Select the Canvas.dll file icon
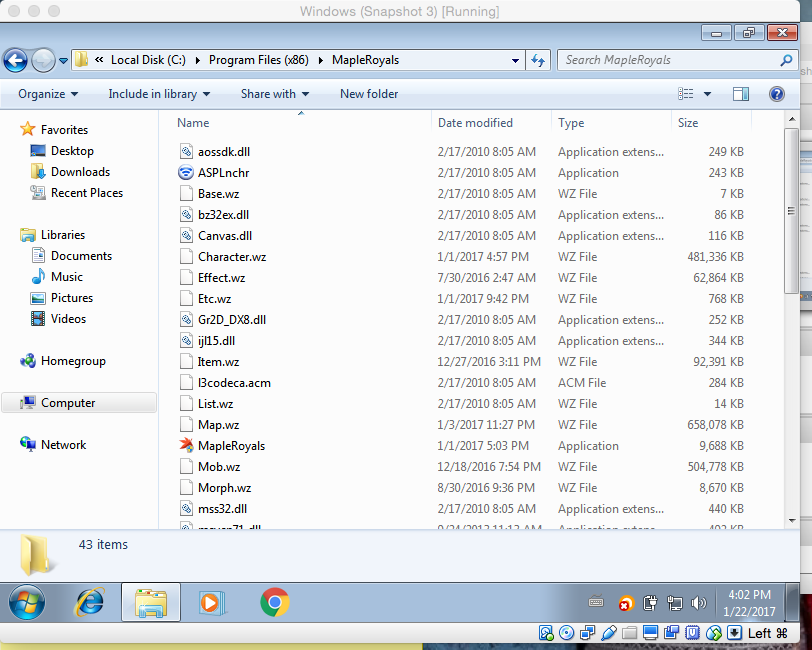 (186, 235)
